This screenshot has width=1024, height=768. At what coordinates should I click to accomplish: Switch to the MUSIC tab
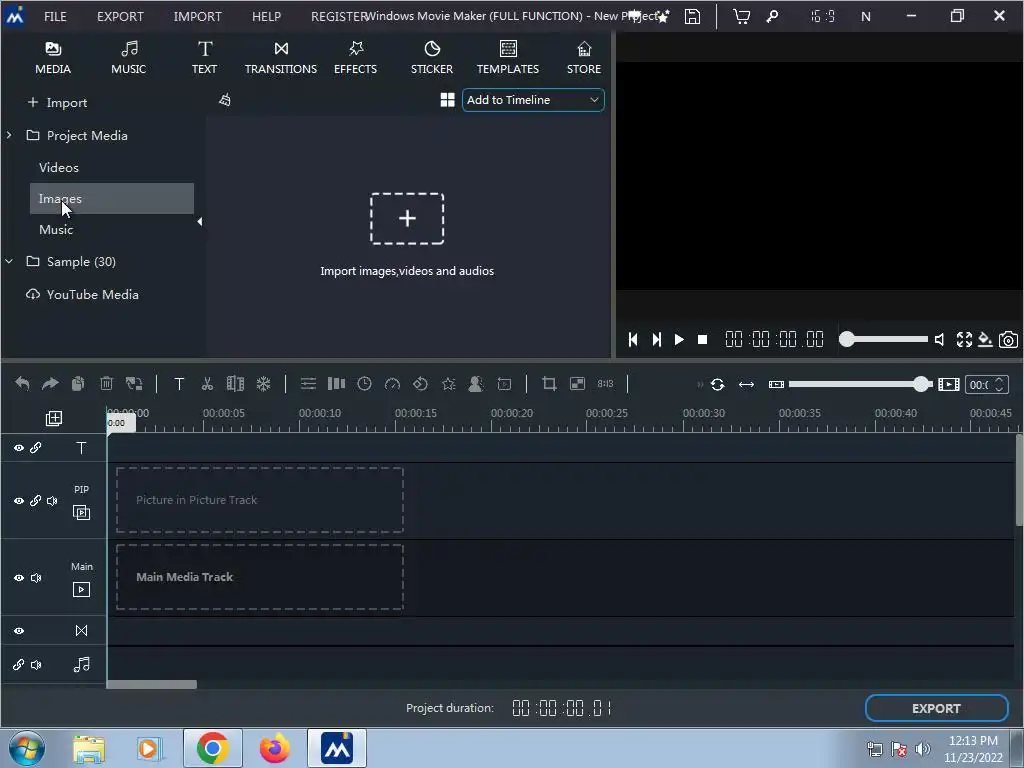point(129,57)
